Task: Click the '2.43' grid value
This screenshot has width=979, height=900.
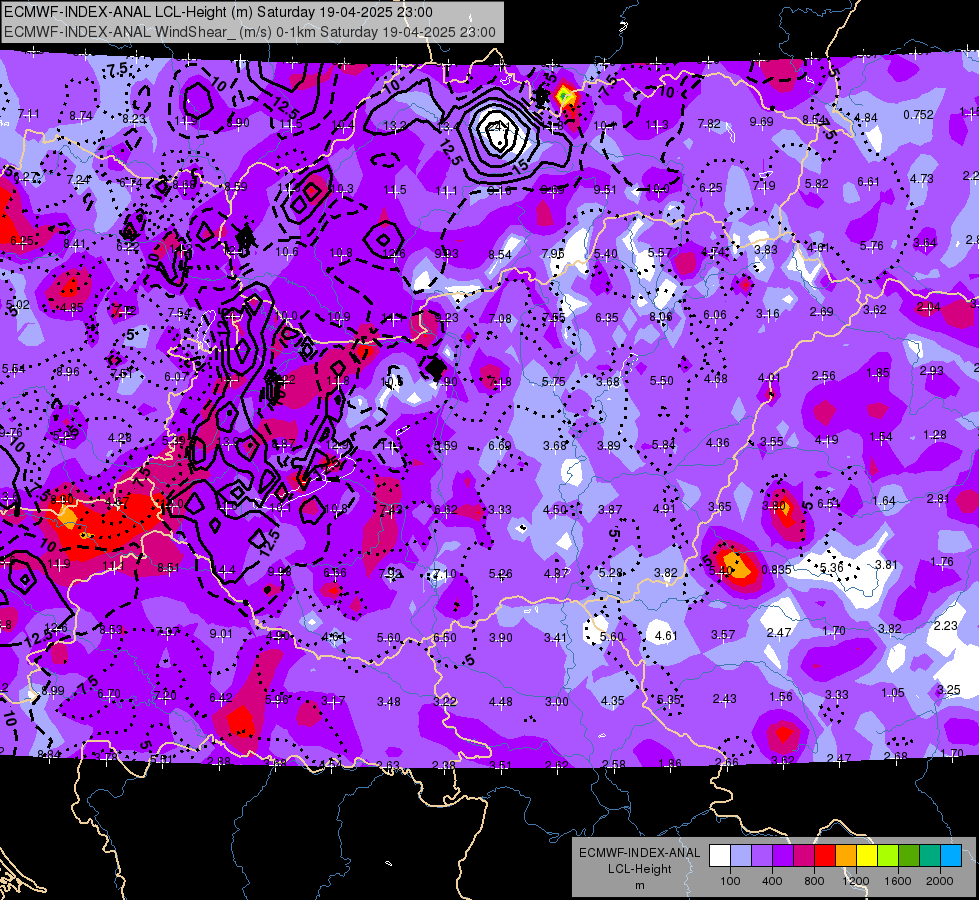Action: click(725, 699)
